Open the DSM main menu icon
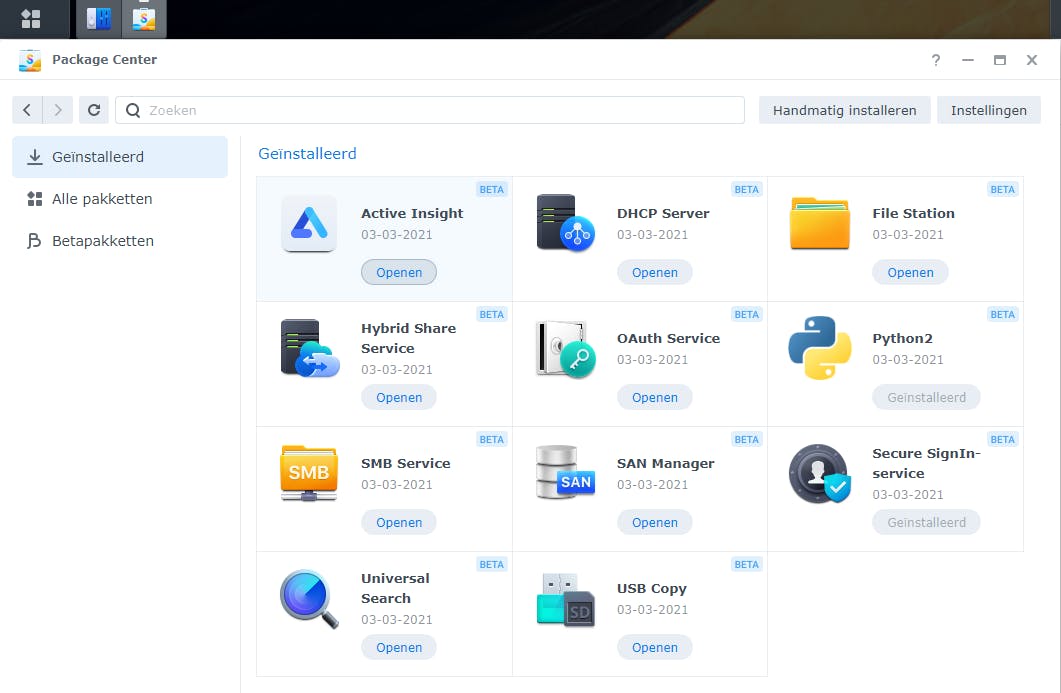Viewport: 1061px width, 693px height. tap(31, 18)
